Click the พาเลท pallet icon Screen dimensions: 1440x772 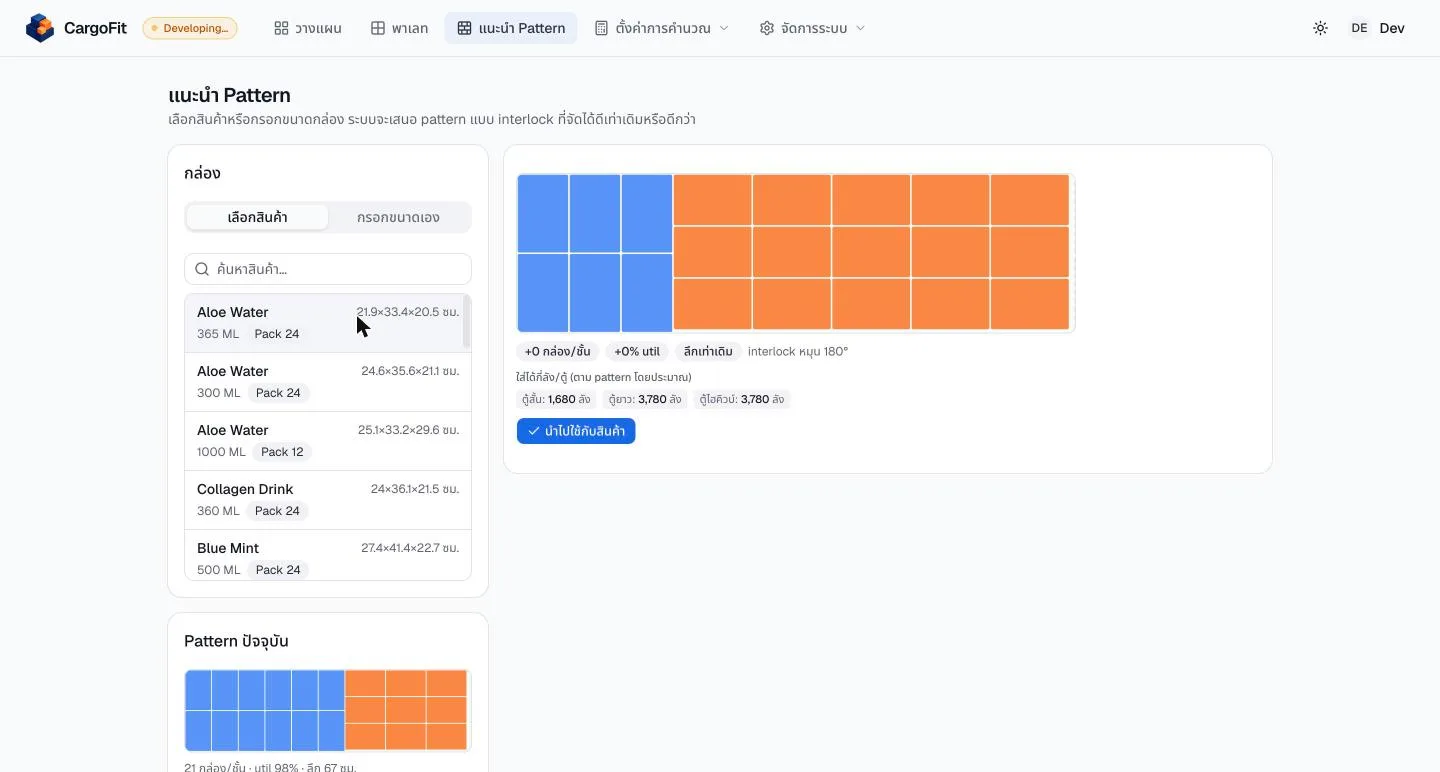pyautogui.click(x=378, y=28)
